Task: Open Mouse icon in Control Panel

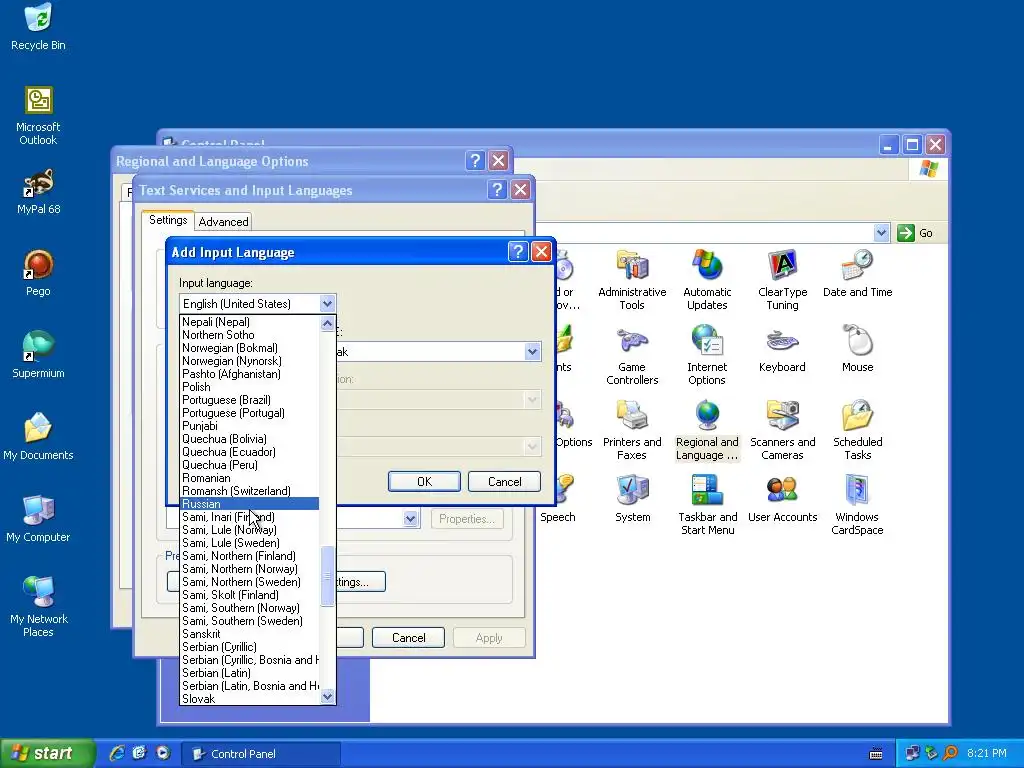Action: pos(857,348)
